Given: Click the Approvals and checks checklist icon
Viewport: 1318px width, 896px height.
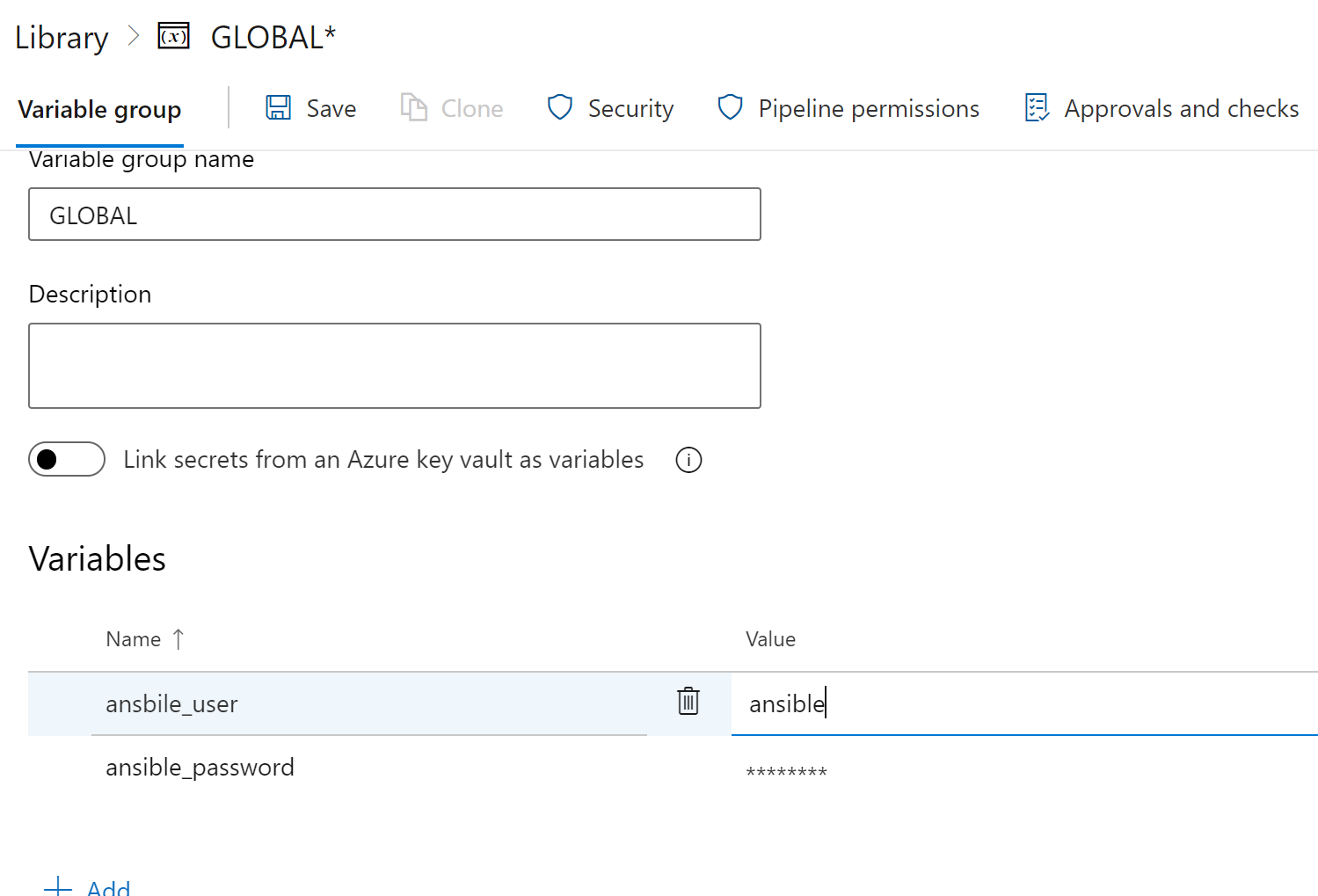Looking at the screenshot, I should [x=1038, y=108].
